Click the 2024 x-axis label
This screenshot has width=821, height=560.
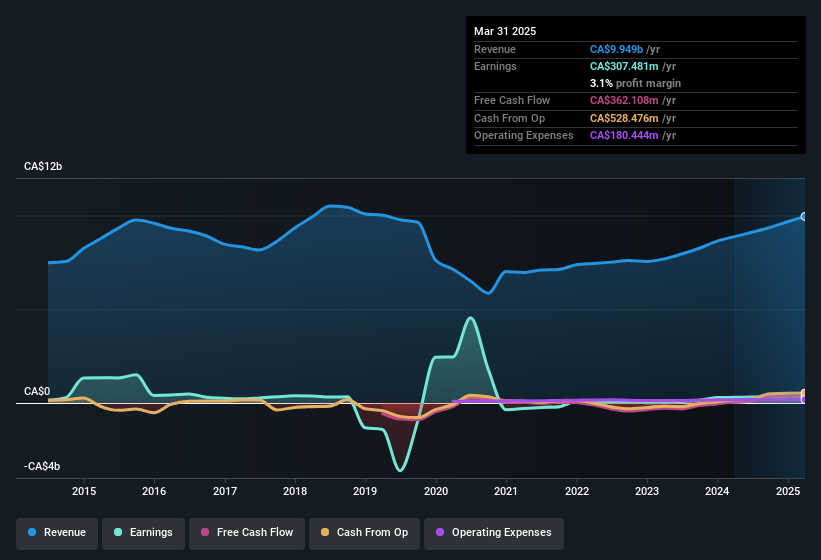[717, 491]
